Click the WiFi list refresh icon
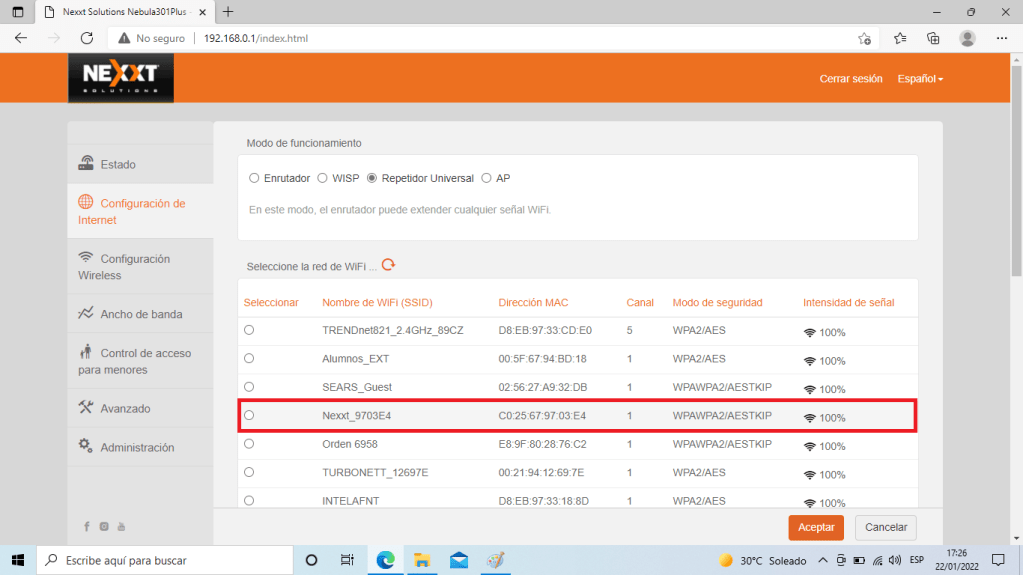Screen dimensions: 1023x575 coord(389,265)
